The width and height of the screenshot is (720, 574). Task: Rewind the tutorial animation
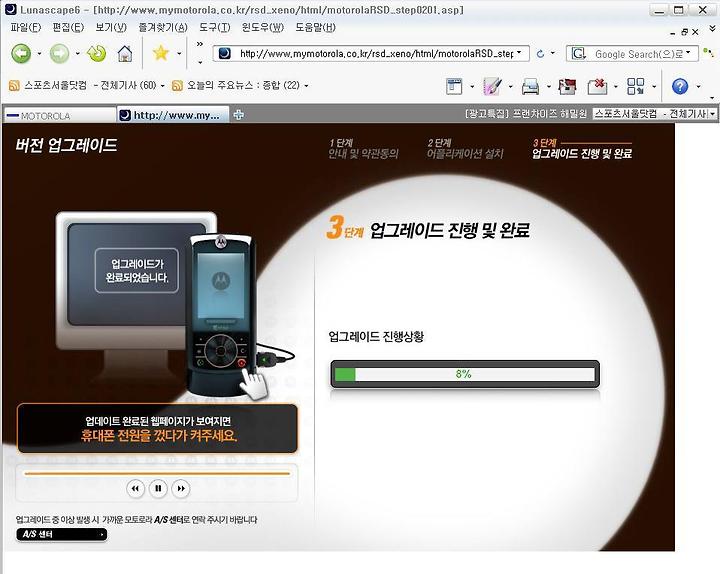click(x=135, y=488)
